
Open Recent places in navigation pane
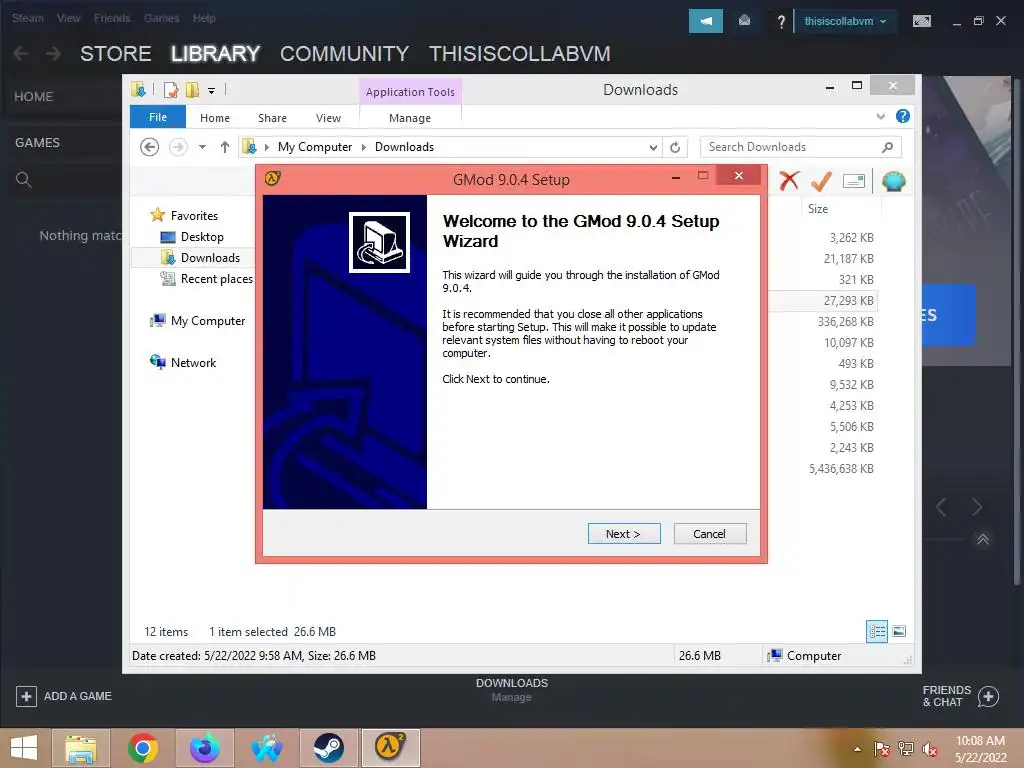point(216,279)
